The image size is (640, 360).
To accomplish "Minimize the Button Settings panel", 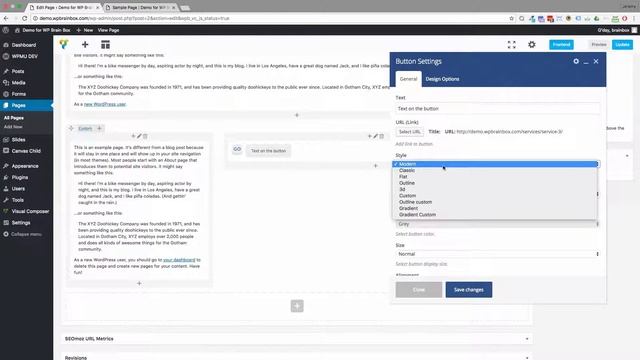I will (586, 62).
